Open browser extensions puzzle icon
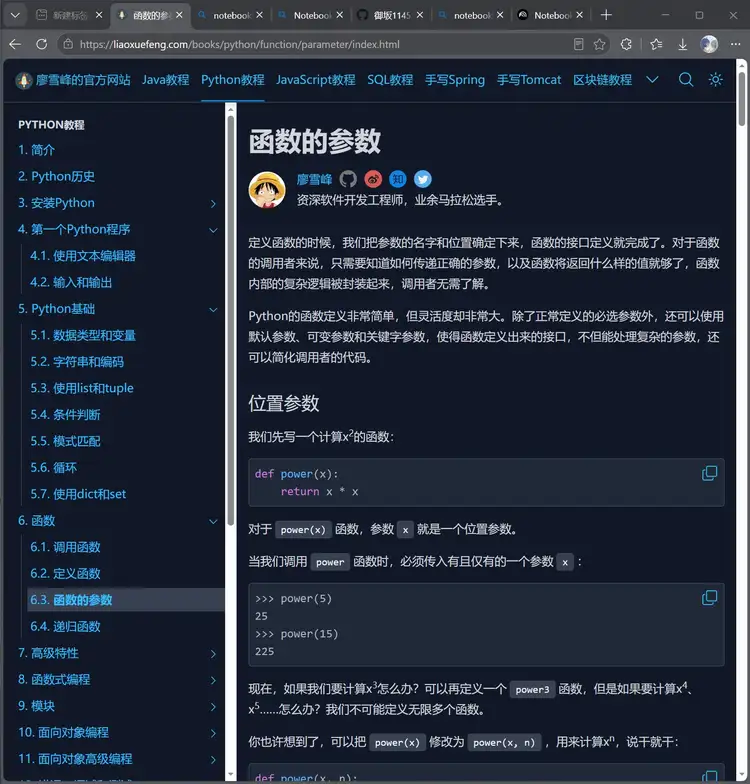The image size is (750, 784). pos(626,44)
